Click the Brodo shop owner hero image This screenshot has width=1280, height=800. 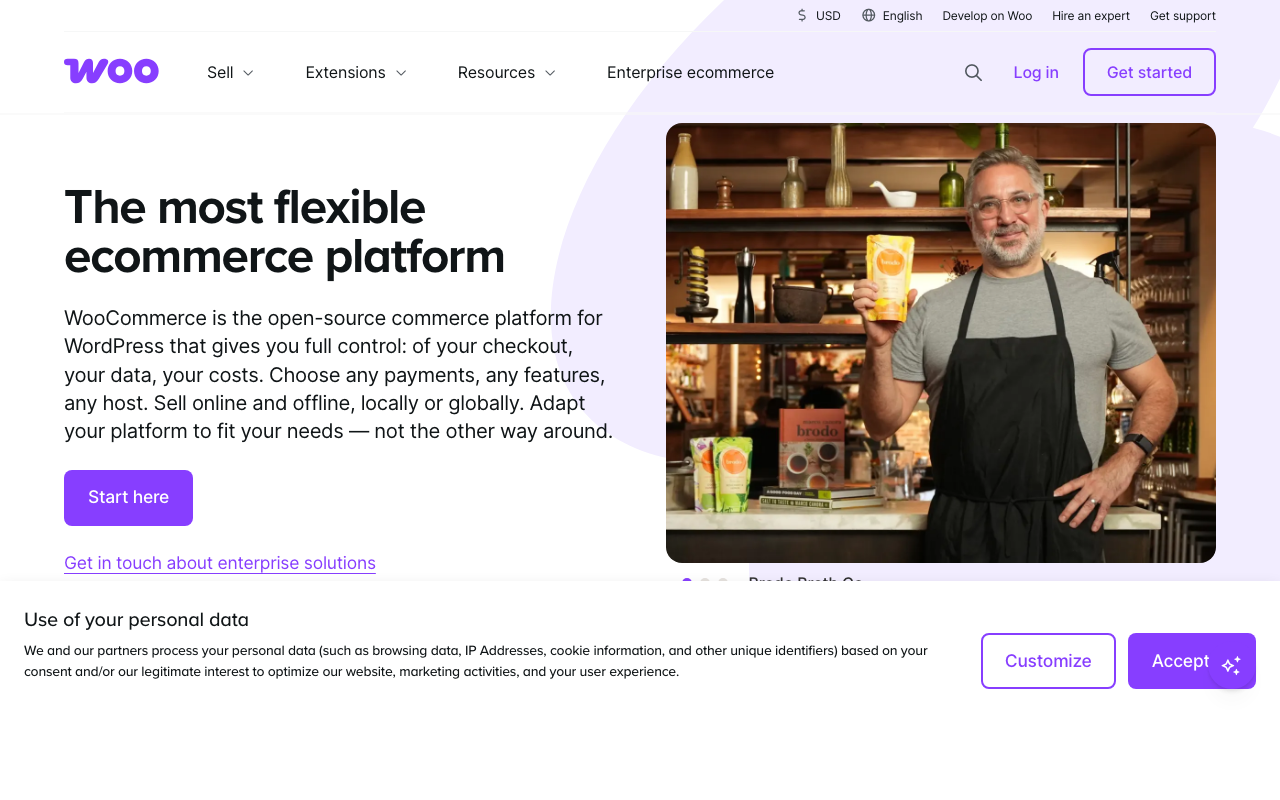point(940,342)
